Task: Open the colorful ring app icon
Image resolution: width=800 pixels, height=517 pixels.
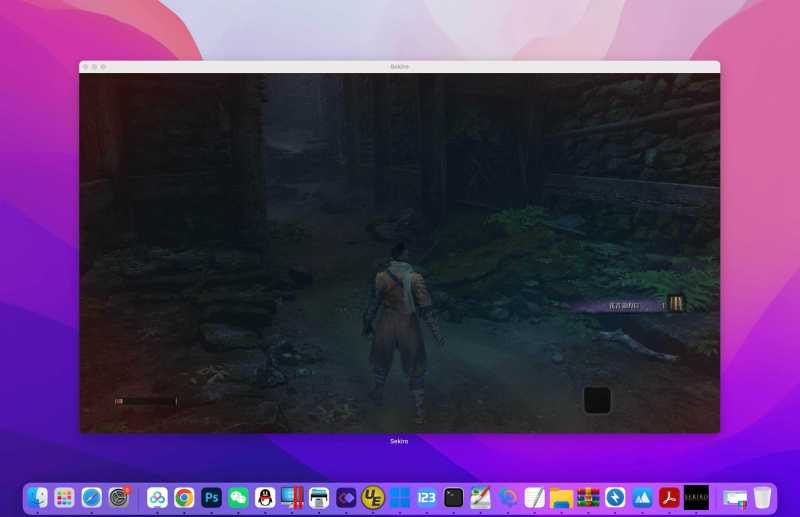Action: pyautogui.click(x=508, y=498)
